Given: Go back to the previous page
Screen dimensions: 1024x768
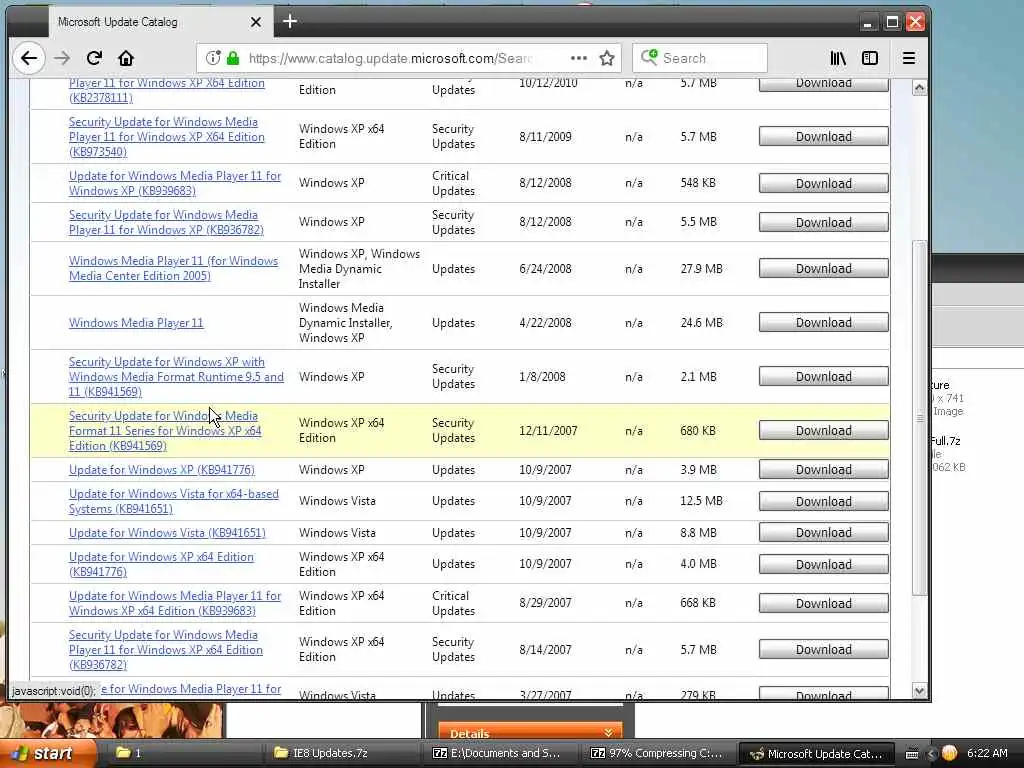Looking at the screenshot, I should (x=29, y=58).
